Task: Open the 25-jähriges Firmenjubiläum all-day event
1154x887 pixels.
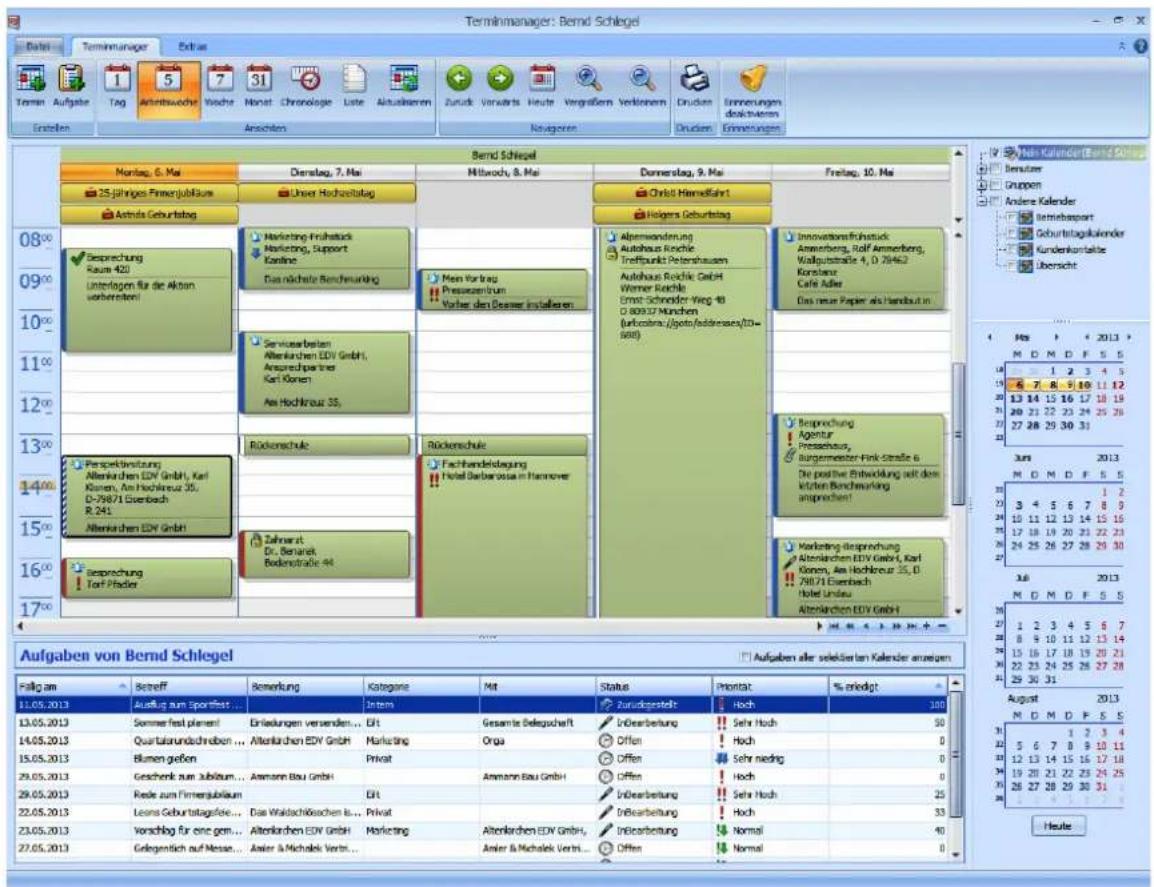Action: [x=149, y=193]
